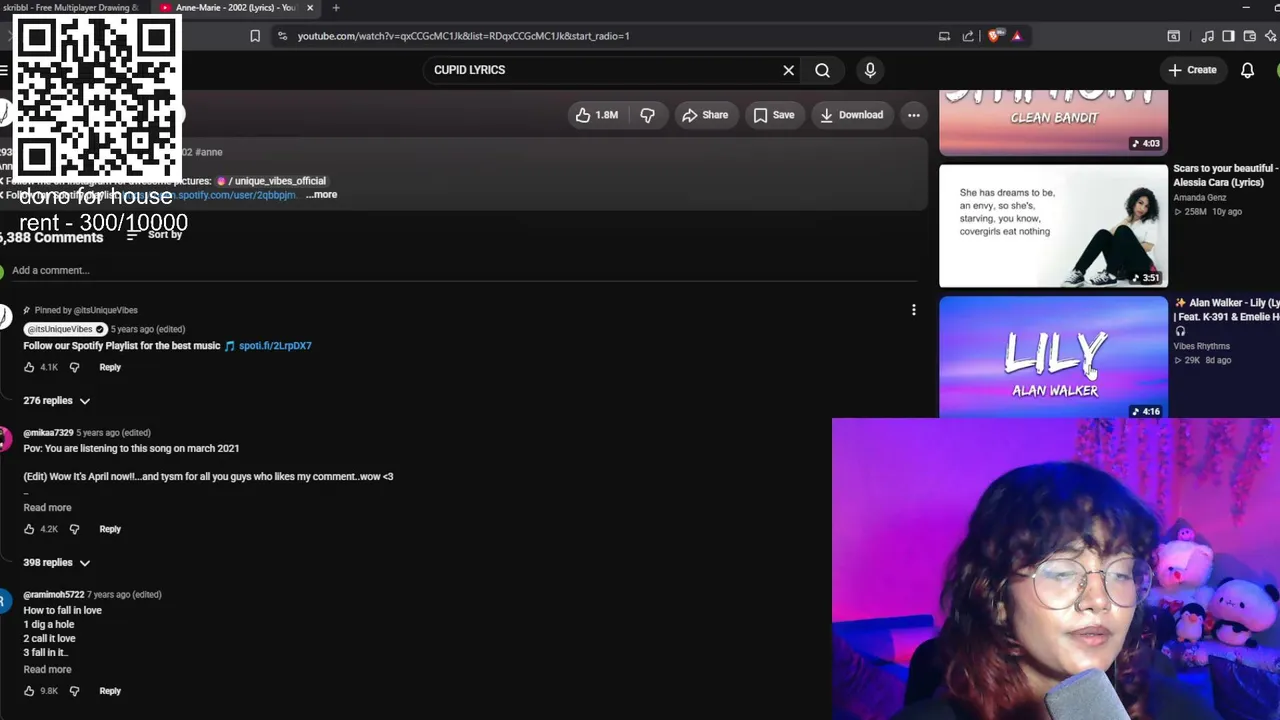Open the Scars to your beautiful video title
The width and height of the screenshot is (1280, 720).
(x=1227, y=176)
